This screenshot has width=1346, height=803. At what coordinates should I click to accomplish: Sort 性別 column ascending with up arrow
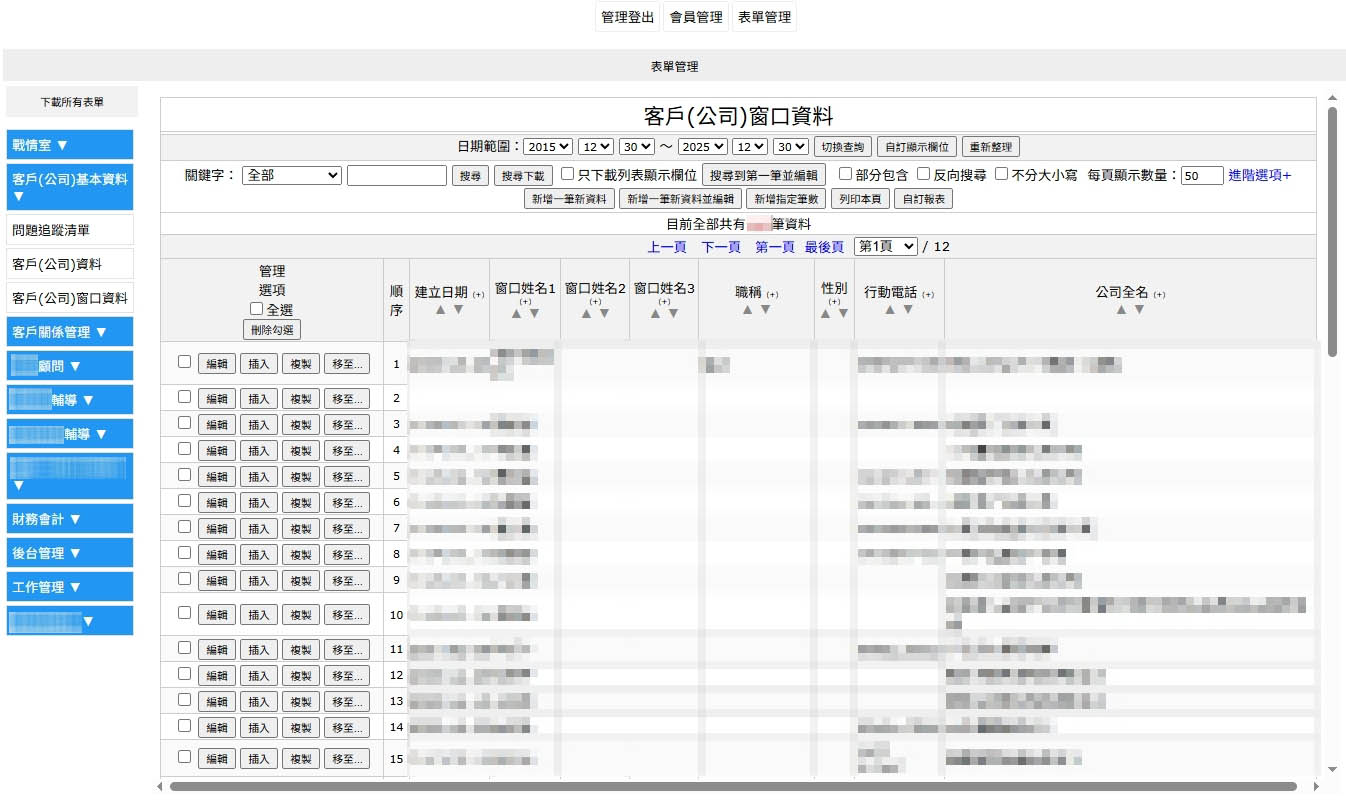(x=825, y=314)
